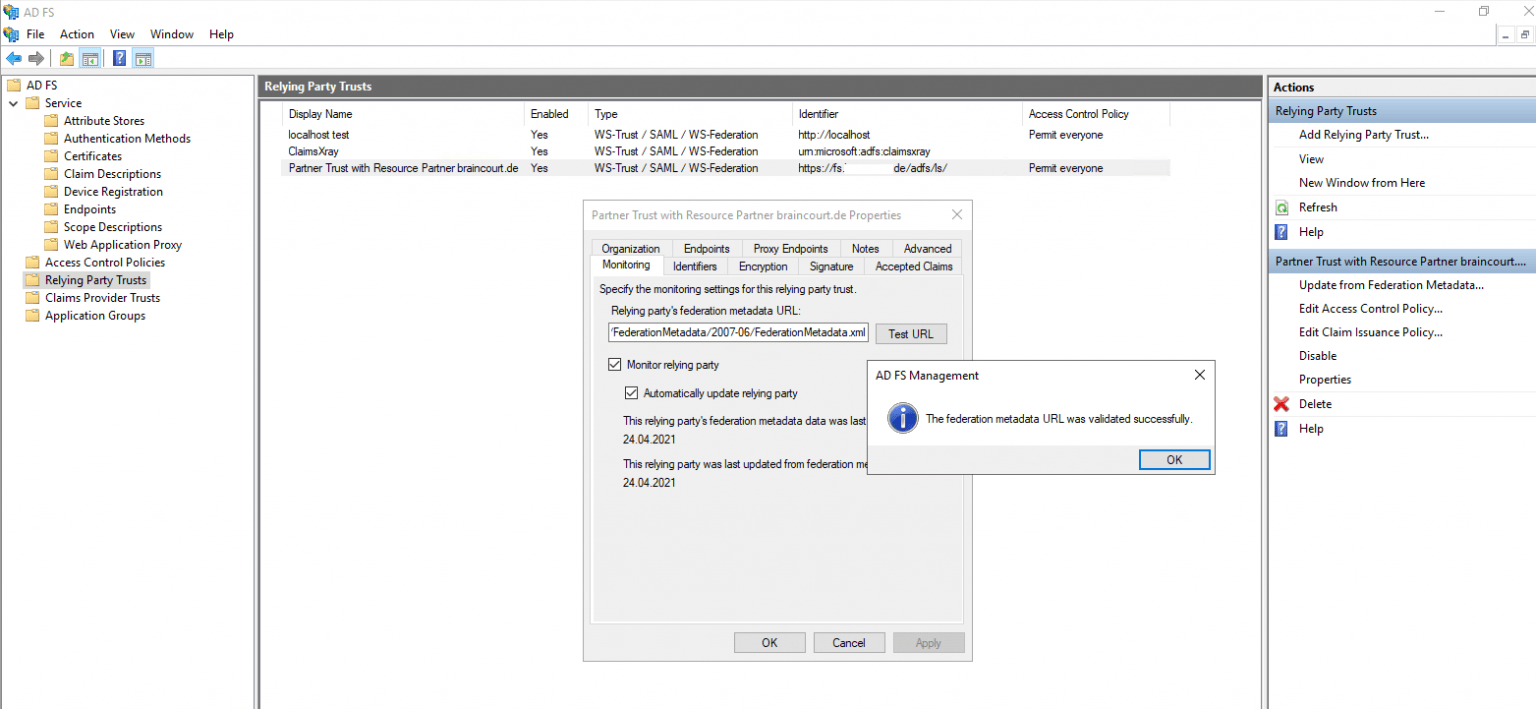Select the ClaimsXray relying party row
This screenshot has width=1536, height=709.
coord(313,151)
